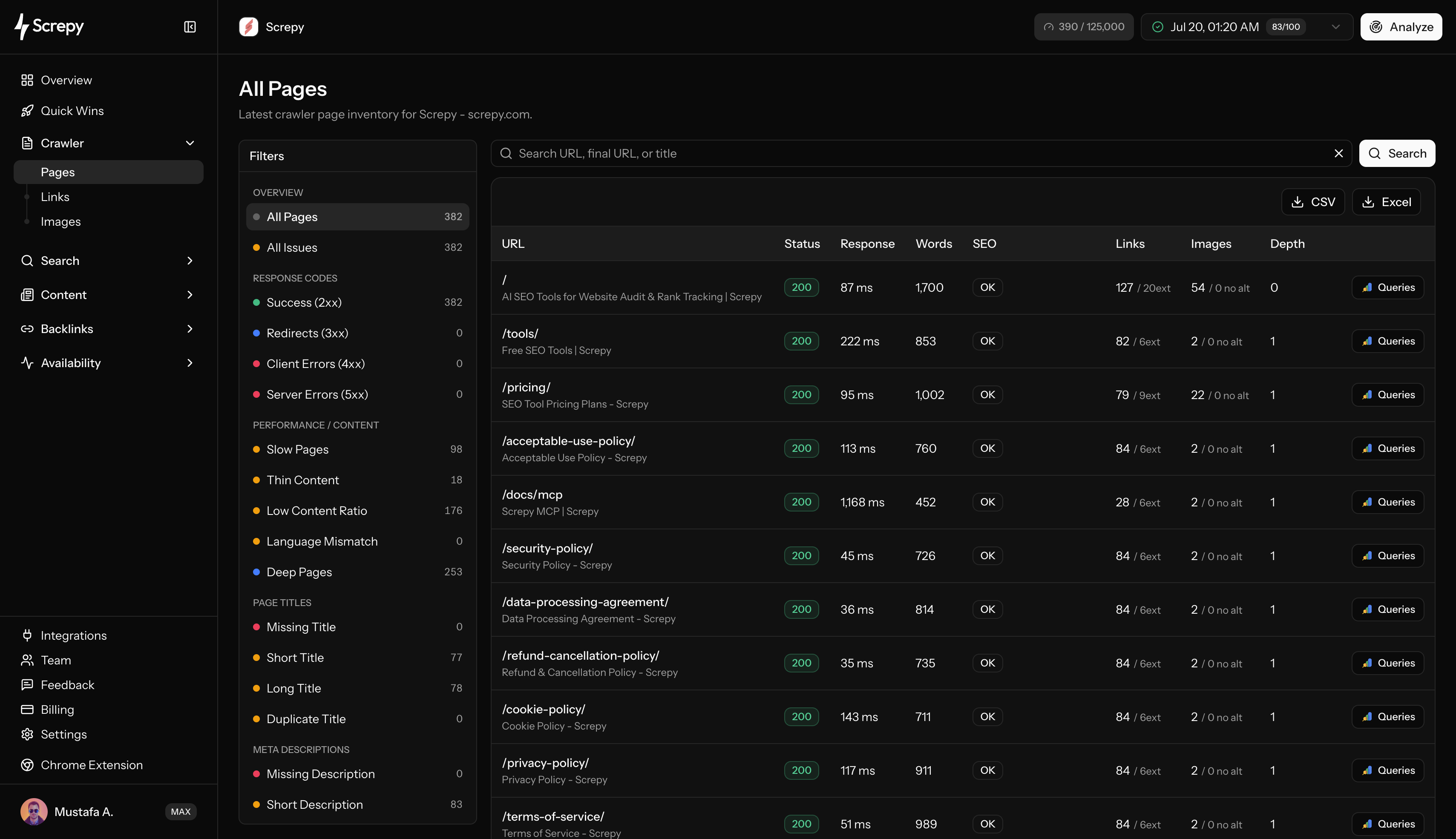Click the usage gauge icon near 390 / 125,000
The image size is (1456, 839).
1049,27
